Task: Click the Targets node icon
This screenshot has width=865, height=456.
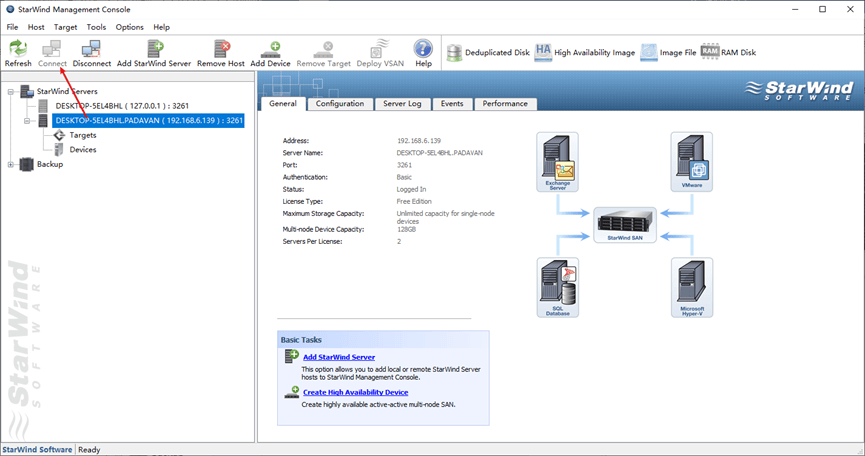Action: (59, 135)
